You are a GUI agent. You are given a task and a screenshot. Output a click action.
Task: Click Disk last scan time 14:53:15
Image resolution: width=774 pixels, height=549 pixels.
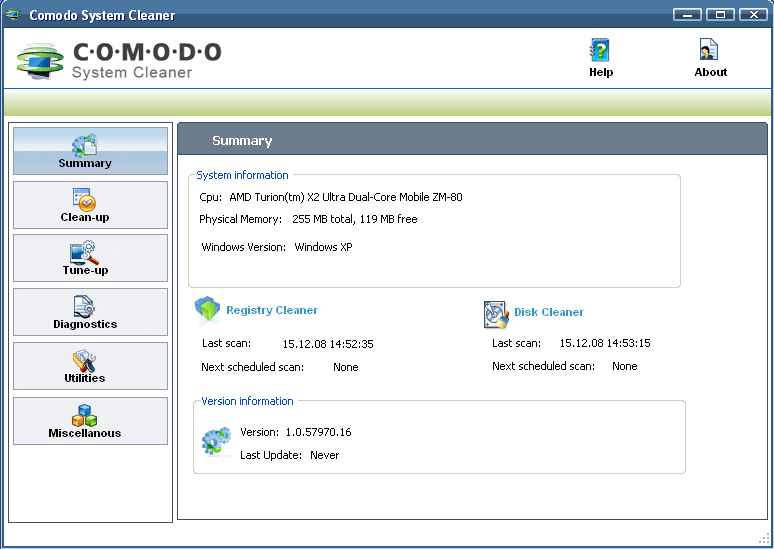pos(605,343)
